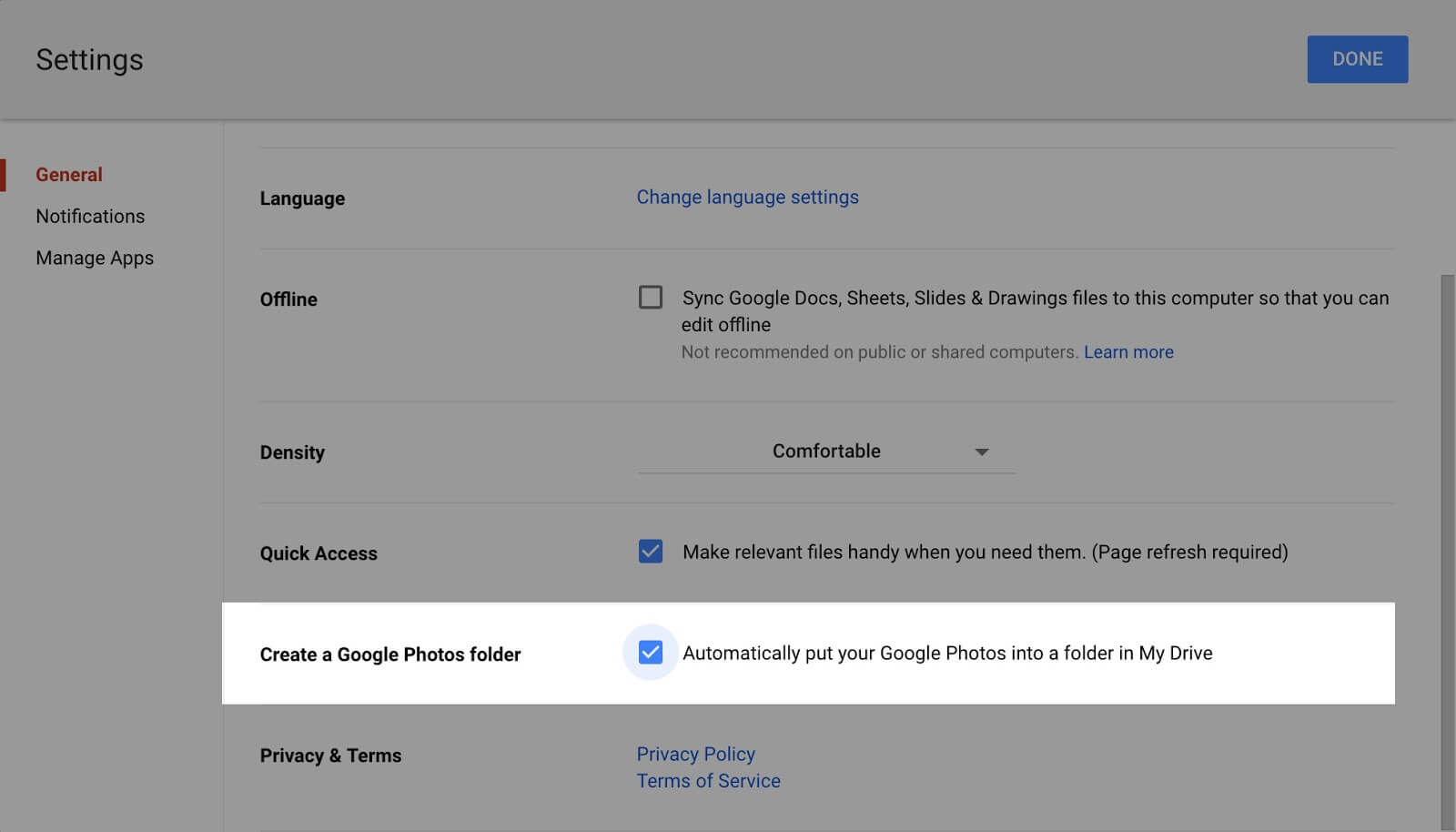This screenshot has height=832, width=1456.
Task: Switch to the Notifications tab
Action: [90, 217]
